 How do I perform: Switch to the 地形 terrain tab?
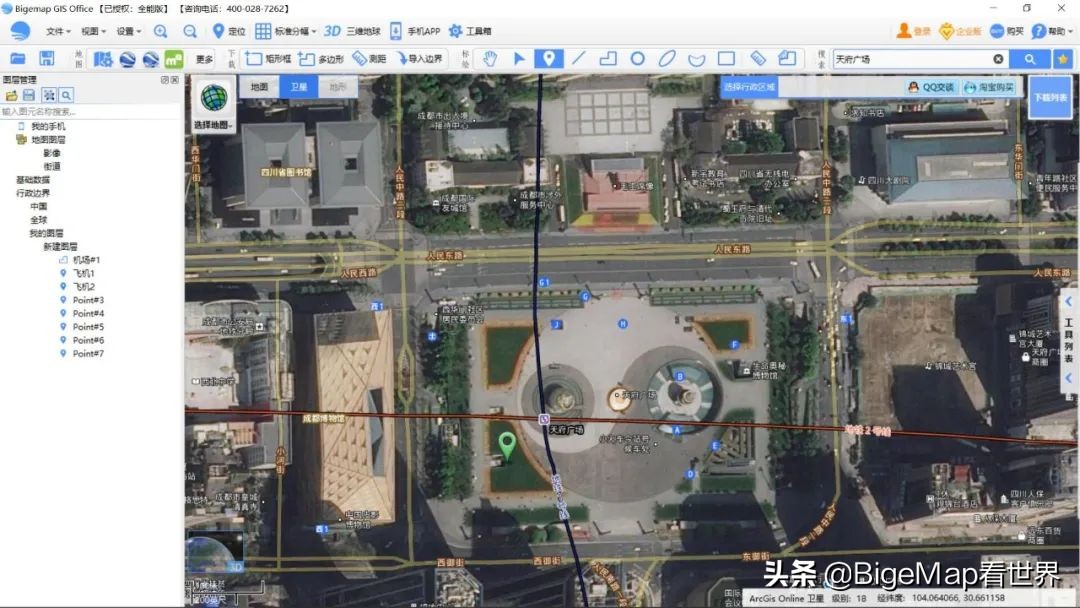click(x=338, y=87)
